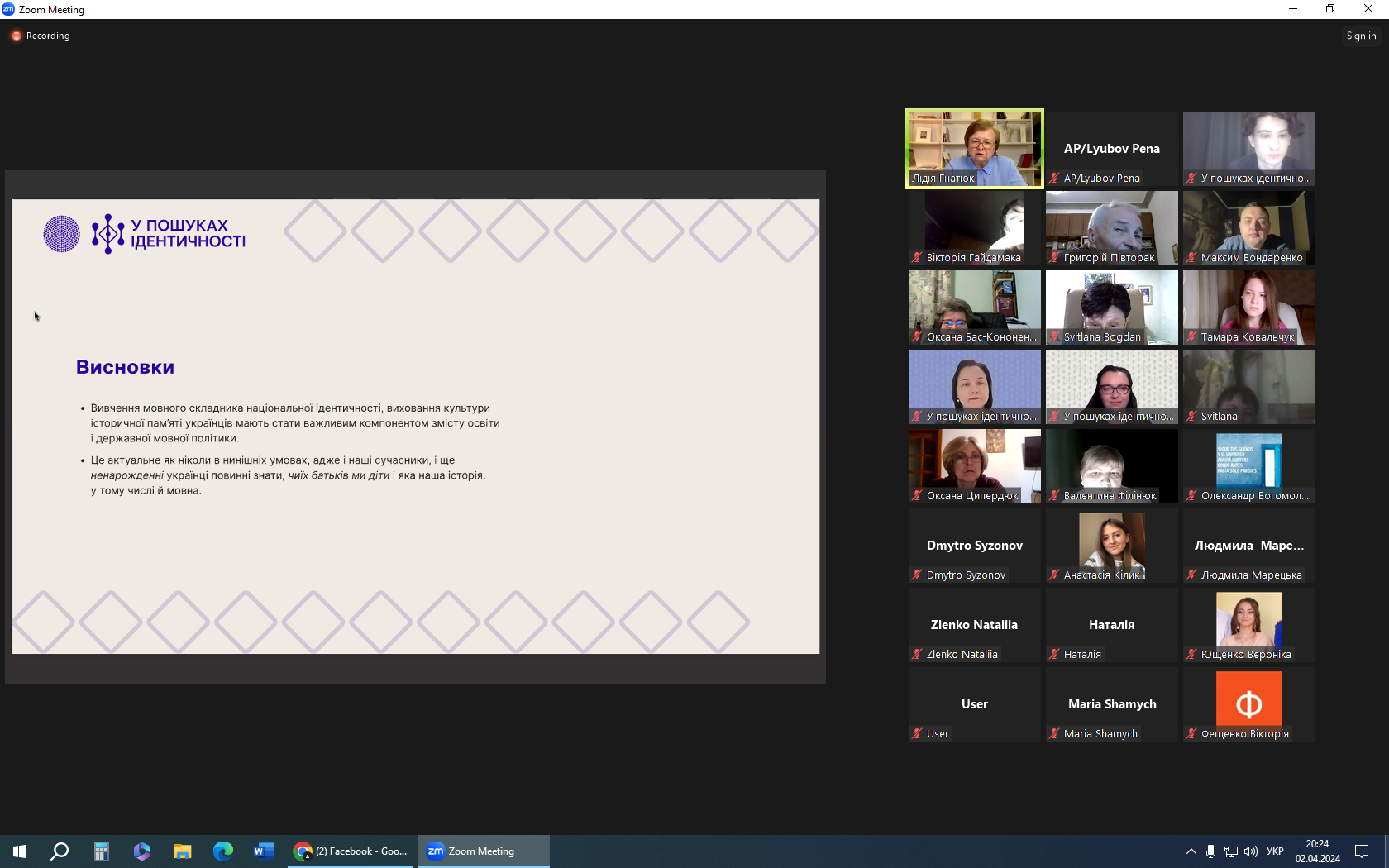
Task: Switch the УКР keyboard language
Action: point(1275,851)
